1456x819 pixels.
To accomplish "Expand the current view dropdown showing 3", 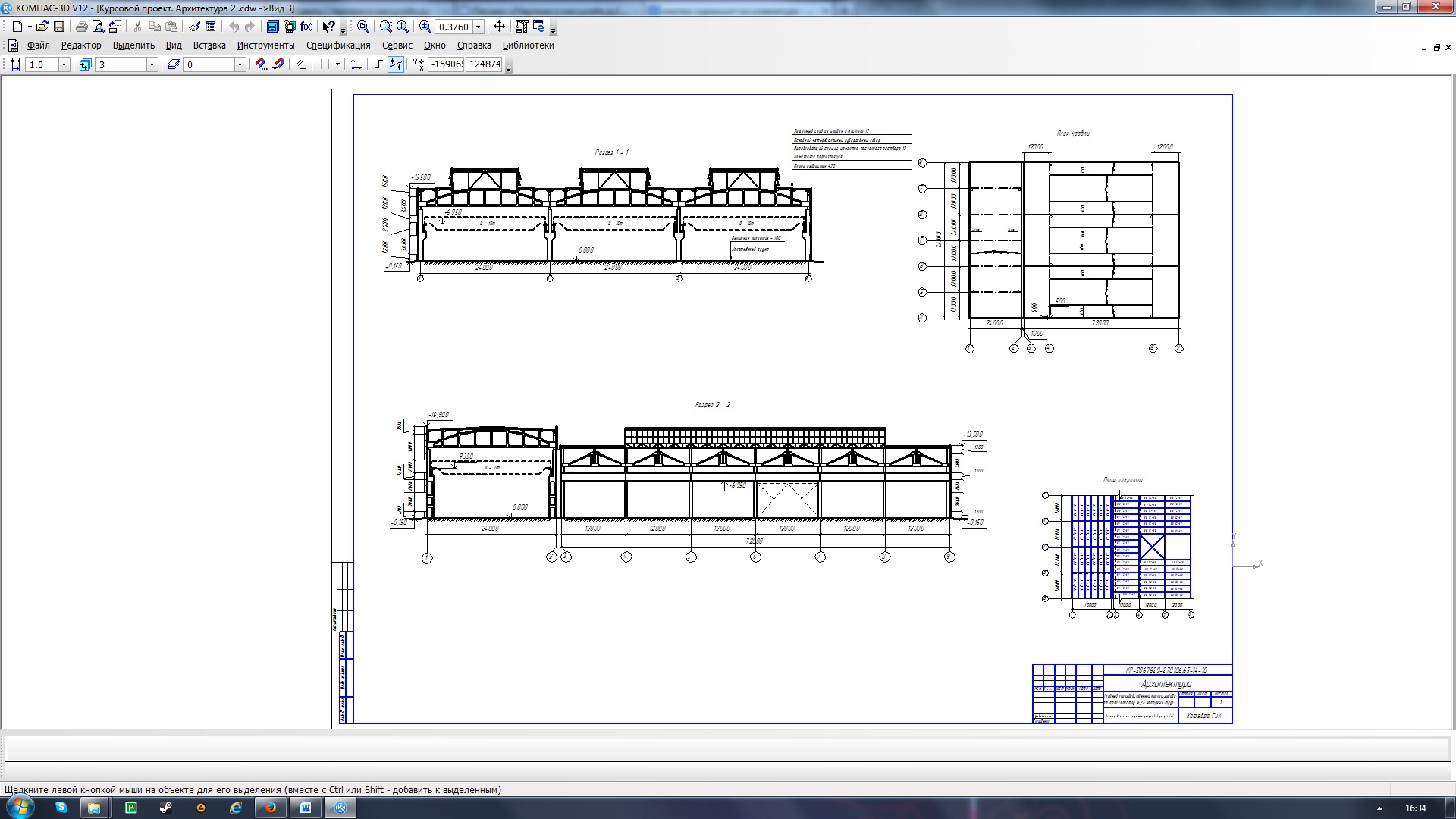I will pyautogui.click(x=152, y=65).
